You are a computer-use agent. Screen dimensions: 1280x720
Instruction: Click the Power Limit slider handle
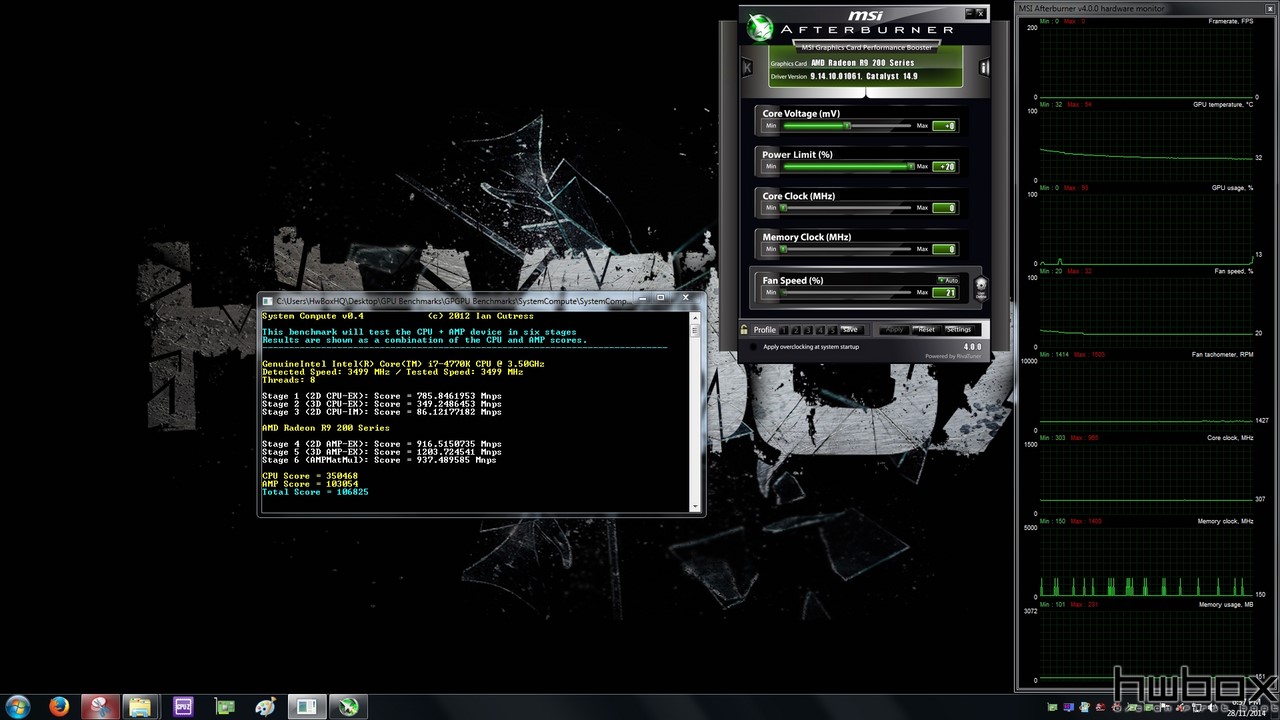[910, 167]
